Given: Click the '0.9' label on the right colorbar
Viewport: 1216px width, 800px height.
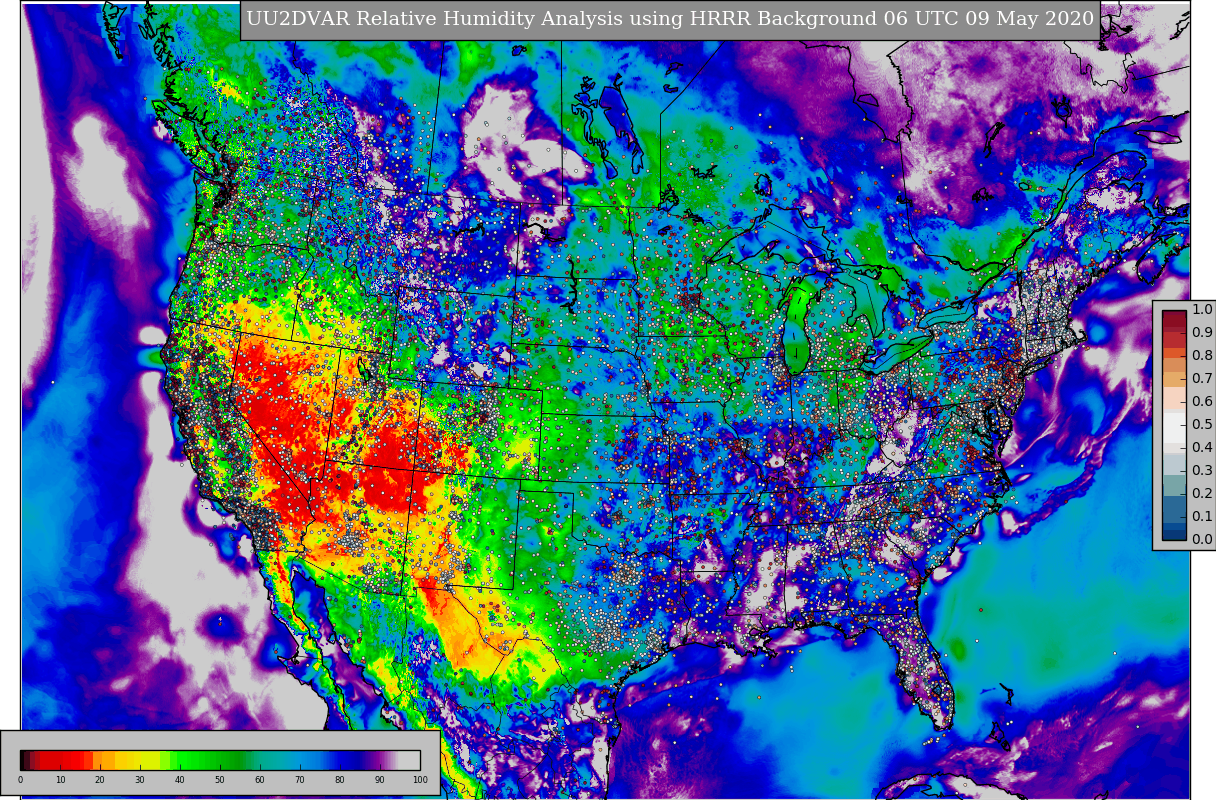Looking at the screenshot, I should click(1202, 332).
